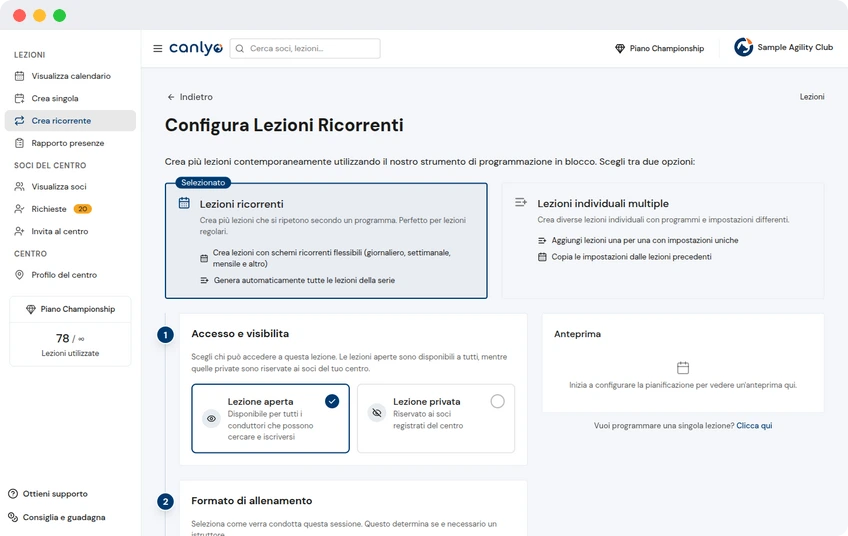Click the Ottieni supporto help icon
This screenshot has width=848, height=536.
[x=13, y=494]
